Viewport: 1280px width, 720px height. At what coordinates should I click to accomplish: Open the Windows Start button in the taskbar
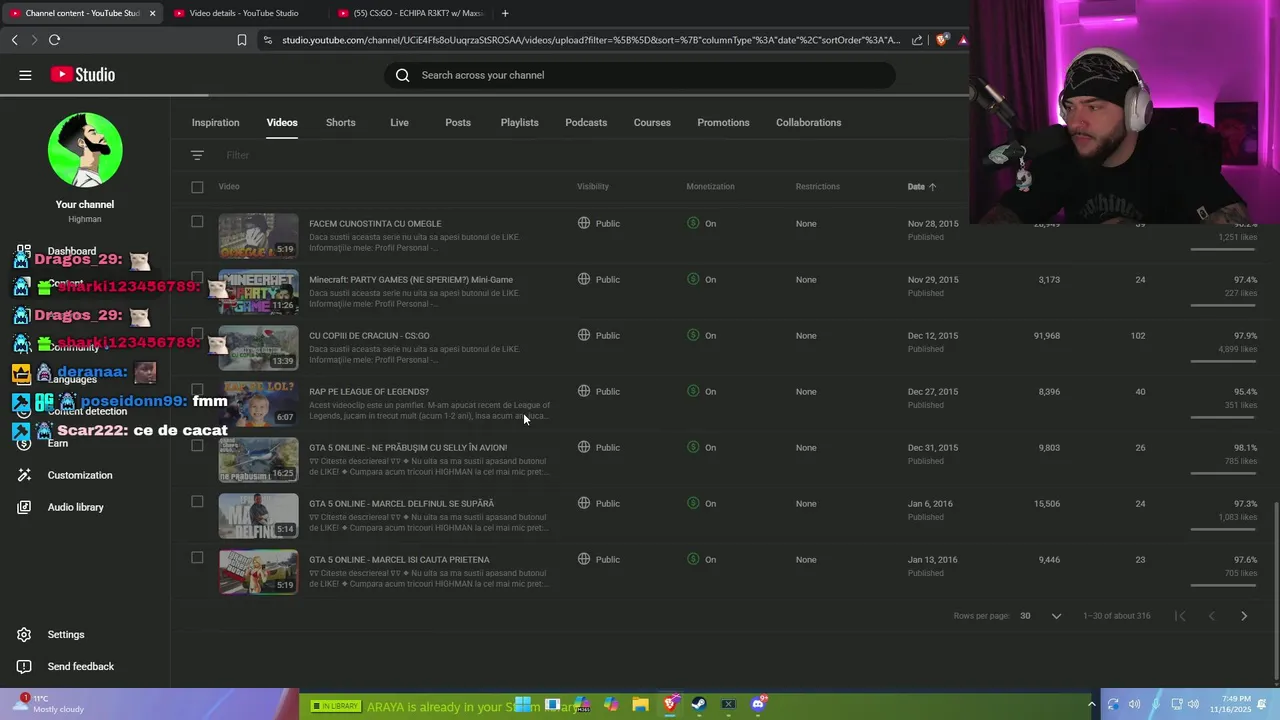pos(523,705)
